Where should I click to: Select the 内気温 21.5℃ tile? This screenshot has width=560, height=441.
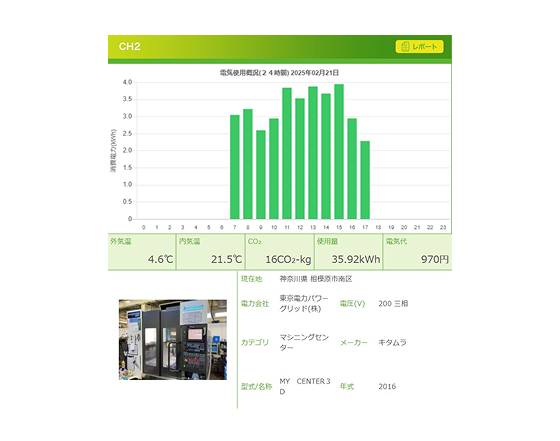pyautogui.click(x=211, y=252)
